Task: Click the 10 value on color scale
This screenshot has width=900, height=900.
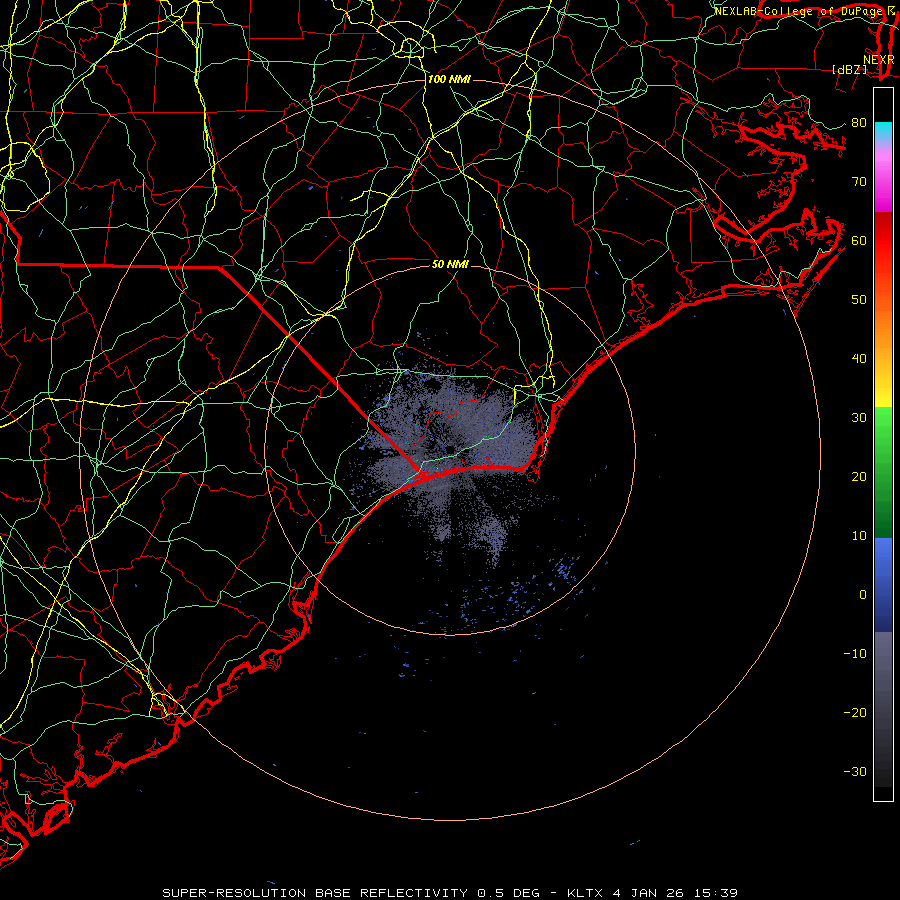Action: tap(859, 536)
